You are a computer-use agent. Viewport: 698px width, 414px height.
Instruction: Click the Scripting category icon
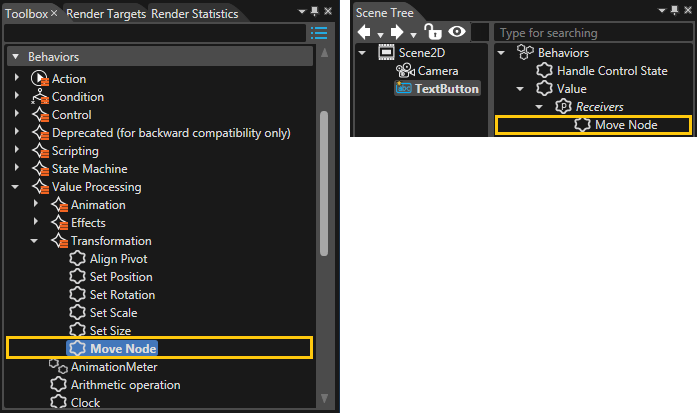[41, 151]
